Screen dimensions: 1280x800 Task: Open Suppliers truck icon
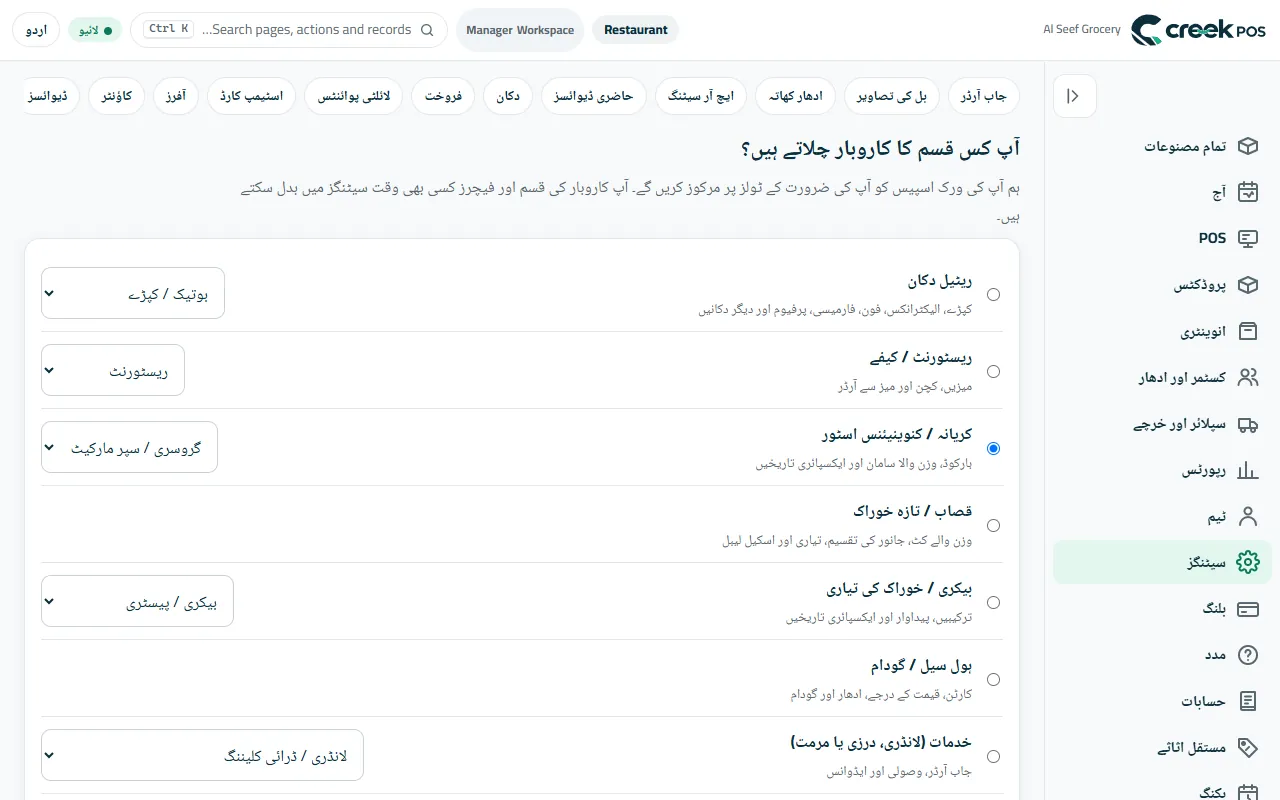pos(1247,424)
